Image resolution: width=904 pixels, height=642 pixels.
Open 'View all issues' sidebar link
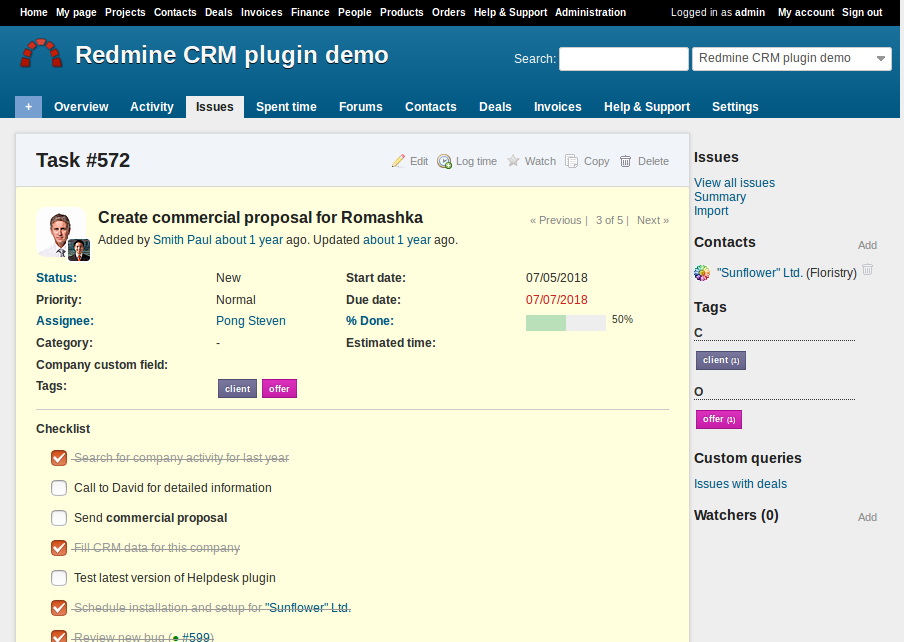tap(734, 183)
